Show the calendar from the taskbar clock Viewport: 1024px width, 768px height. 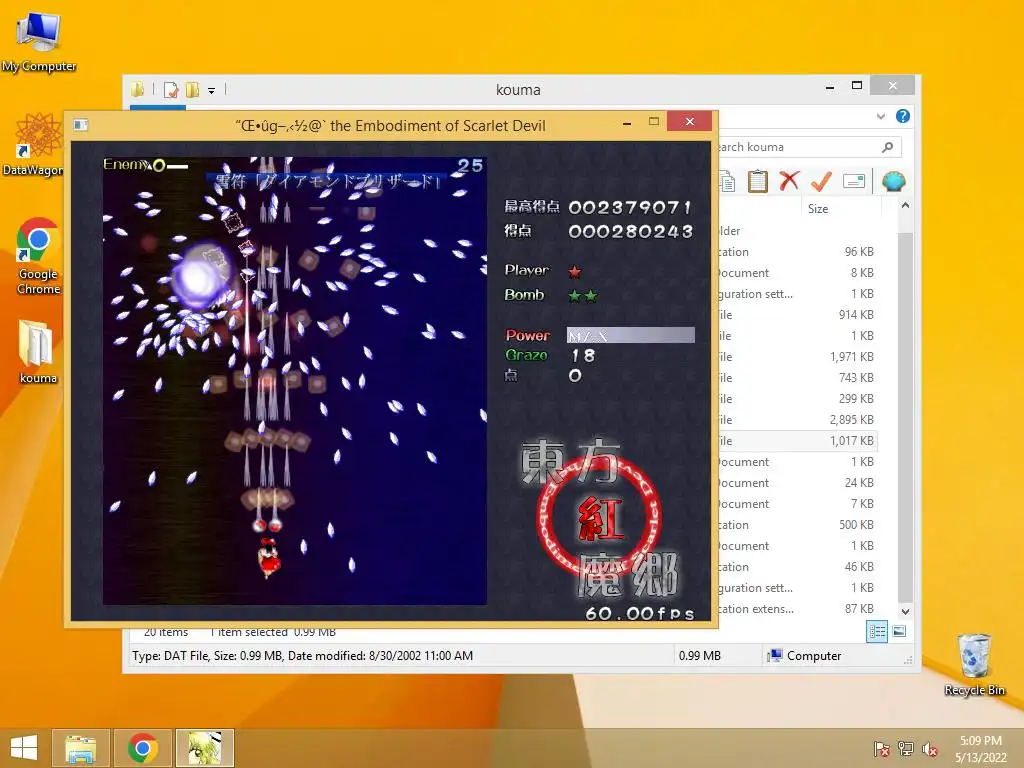[980, 748]
